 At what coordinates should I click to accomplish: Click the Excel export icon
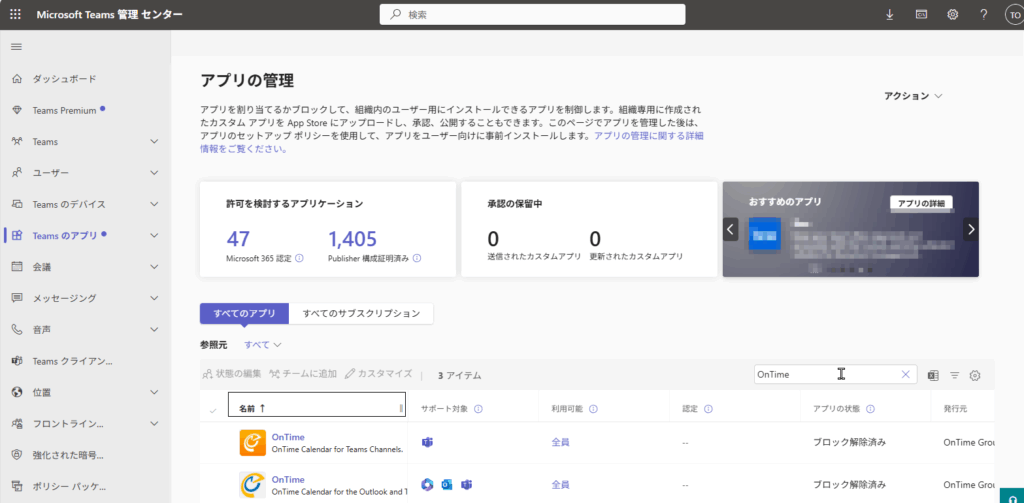(x=933, y=375)
